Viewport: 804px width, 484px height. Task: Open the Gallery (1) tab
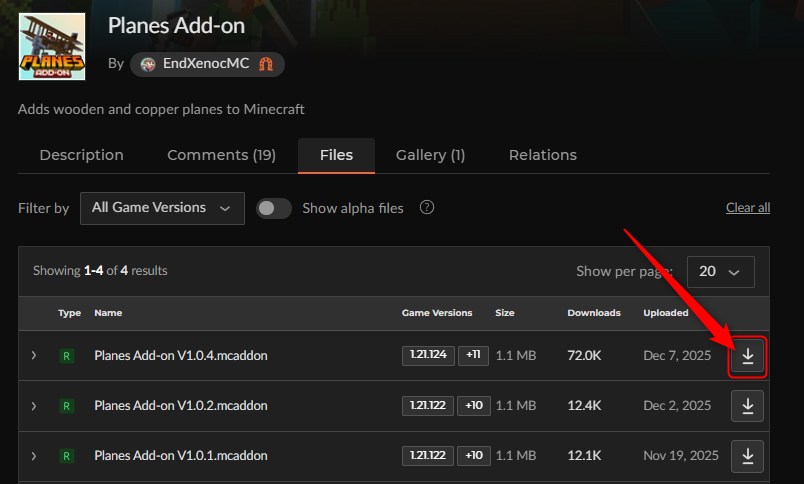click(x=430, y=155)
